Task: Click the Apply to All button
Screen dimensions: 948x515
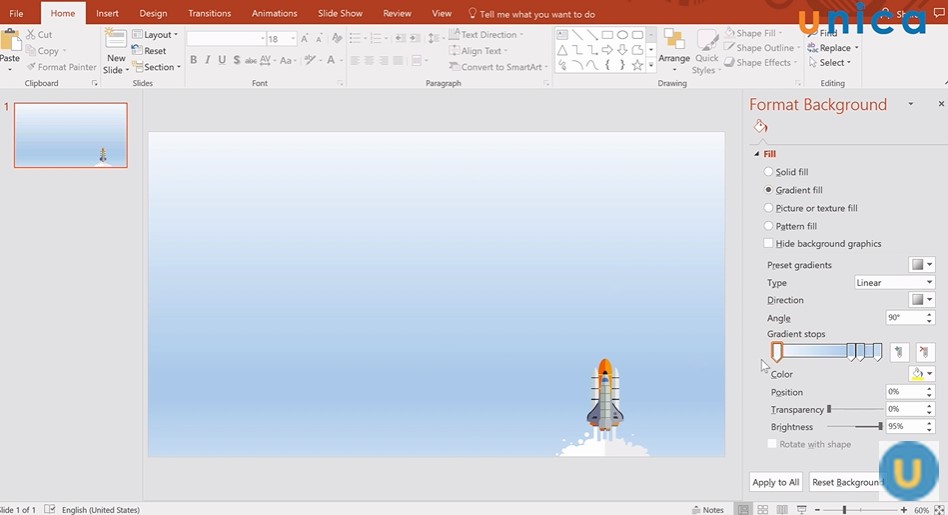Action: click(x=776, y=482)
